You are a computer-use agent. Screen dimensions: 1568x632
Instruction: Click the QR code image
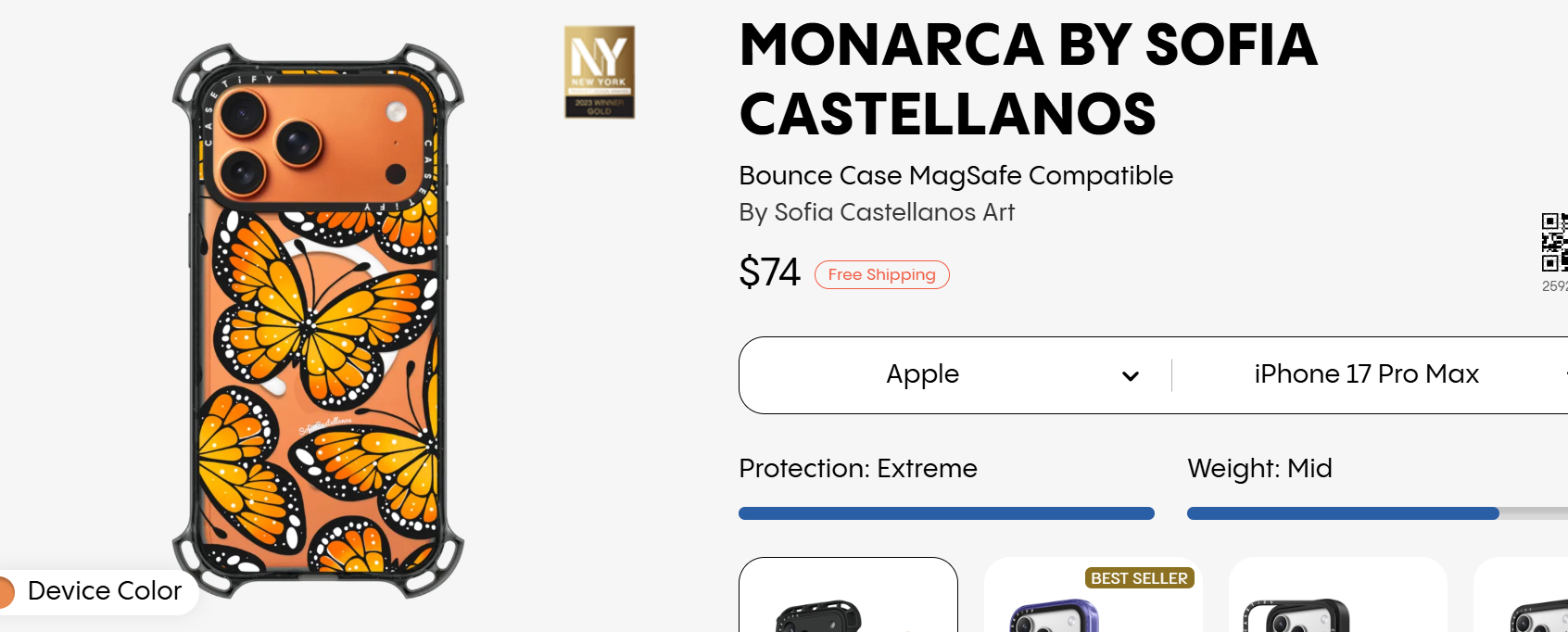click(1555, 242)
